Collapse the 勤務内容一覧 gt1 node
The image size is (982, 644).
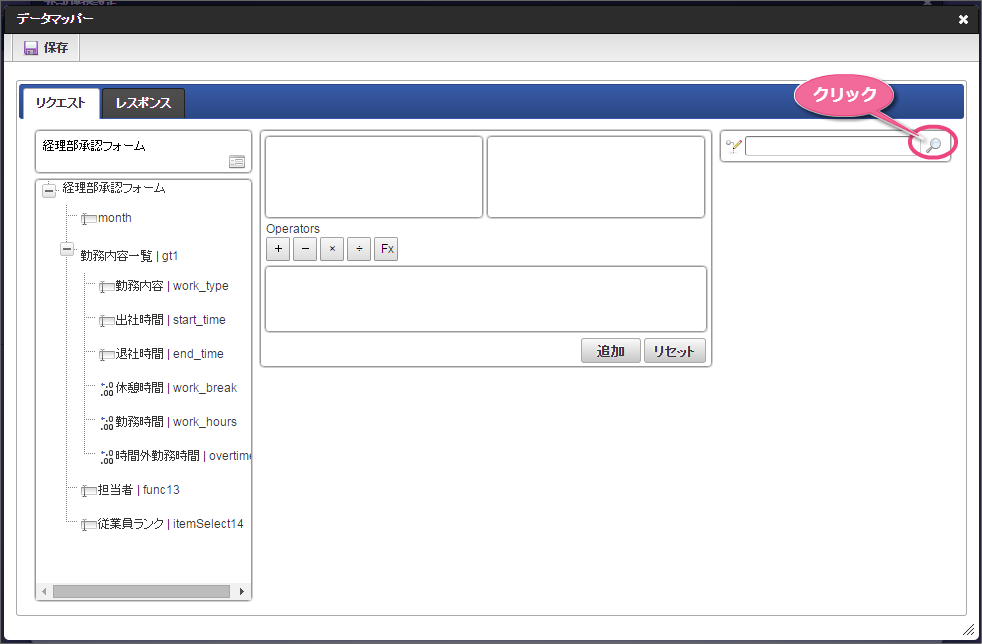(67, 249)
